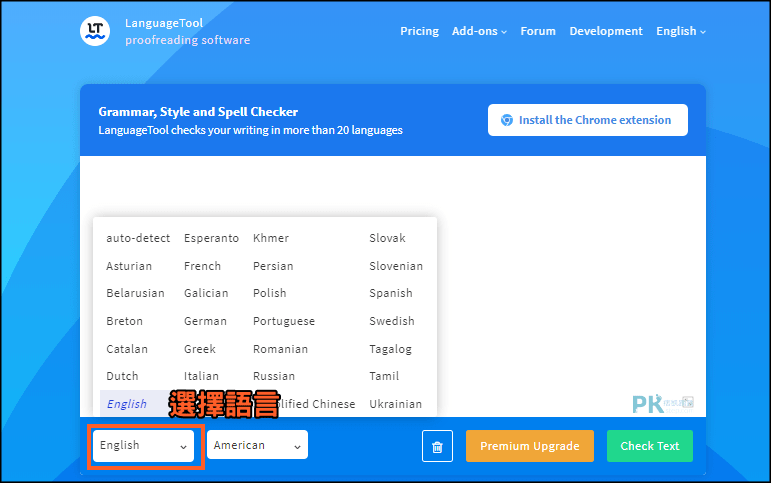The height and width of the screenshot is (483, 771).
Task: Select Belarusian language
Action: coord(135,293)
